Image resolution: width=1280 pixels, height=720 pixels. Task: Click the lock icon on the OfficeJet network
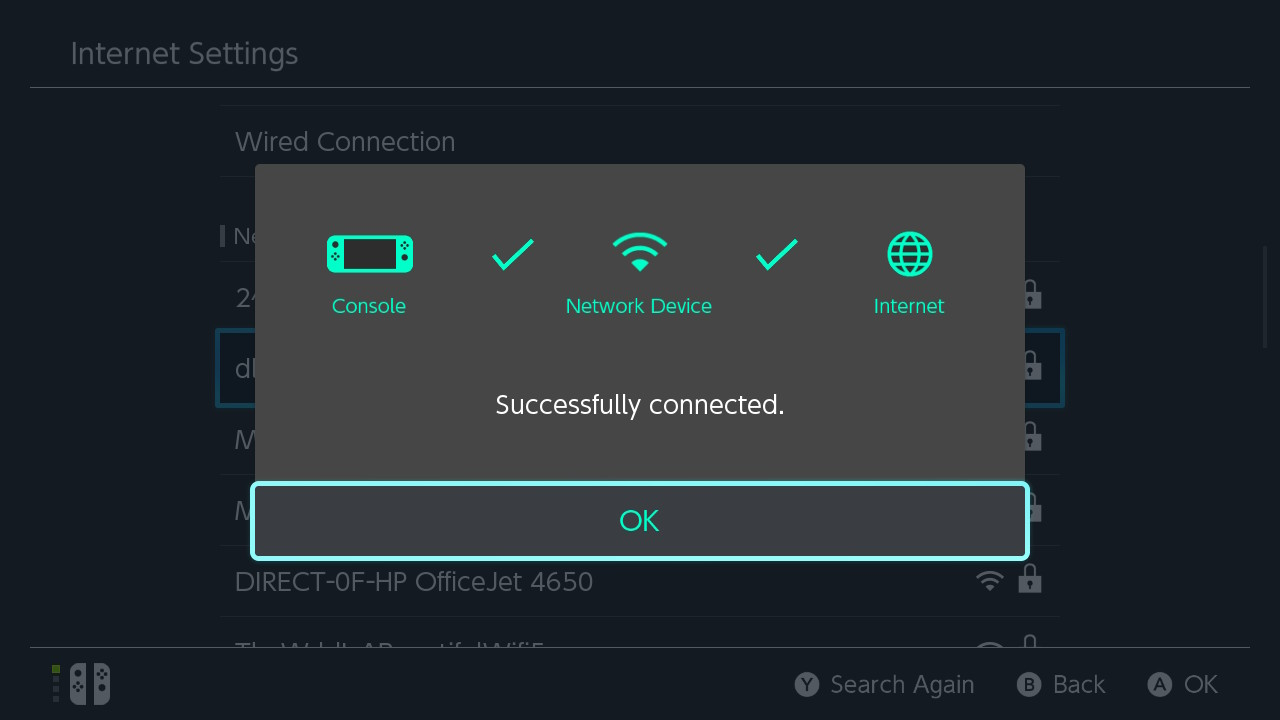point(1030,579)
